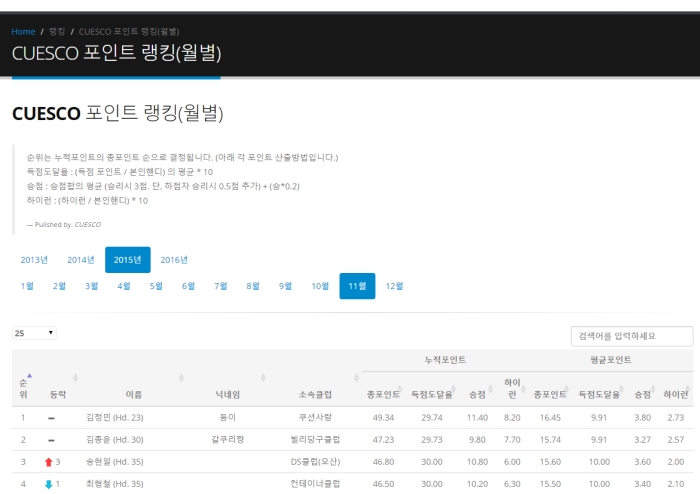The image size is (700, 494).
Task: Click the no-change dash in 김정민 row
Action: click(51, 418)
